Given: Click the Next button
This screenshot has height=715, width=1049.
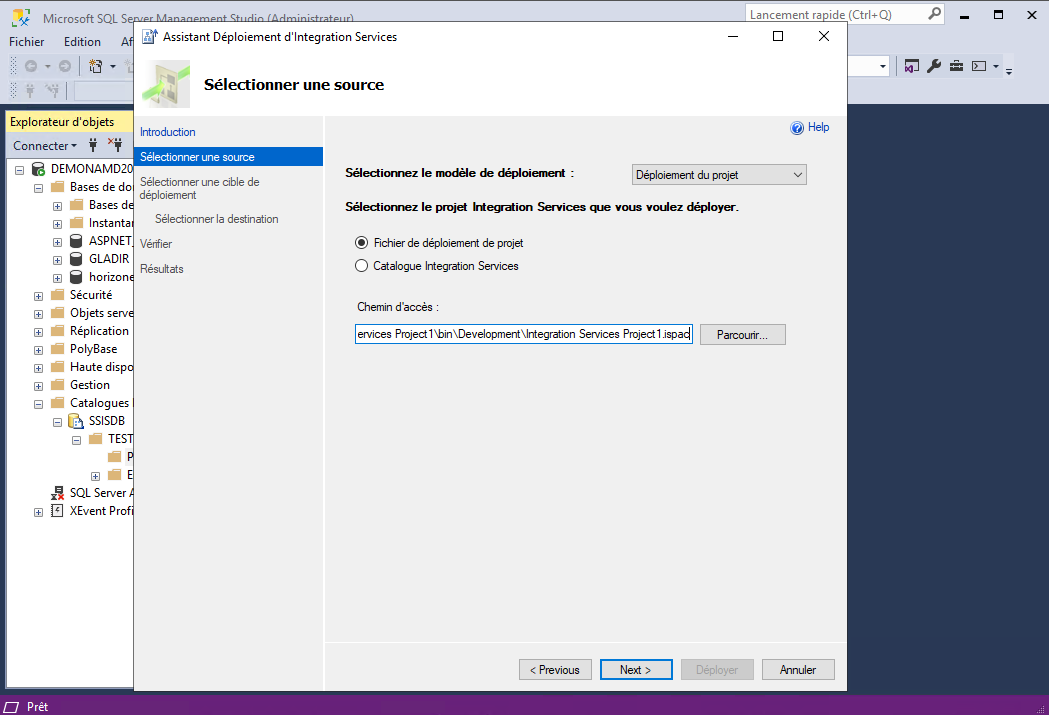Looking at the screenshot, I should point(636,670).
